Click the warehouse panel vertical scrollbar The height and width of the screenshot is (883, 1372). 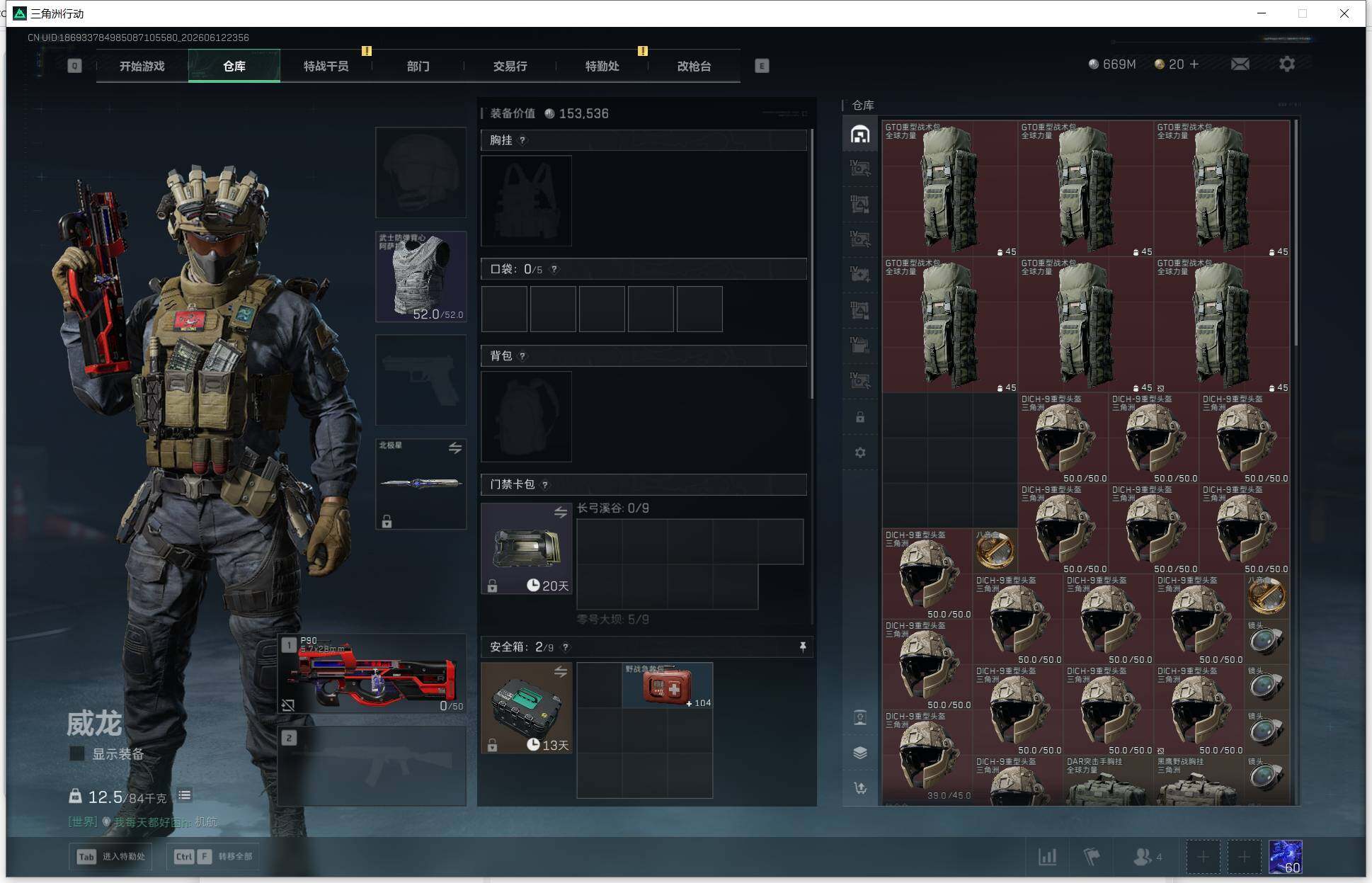[x=1296, y=233]
